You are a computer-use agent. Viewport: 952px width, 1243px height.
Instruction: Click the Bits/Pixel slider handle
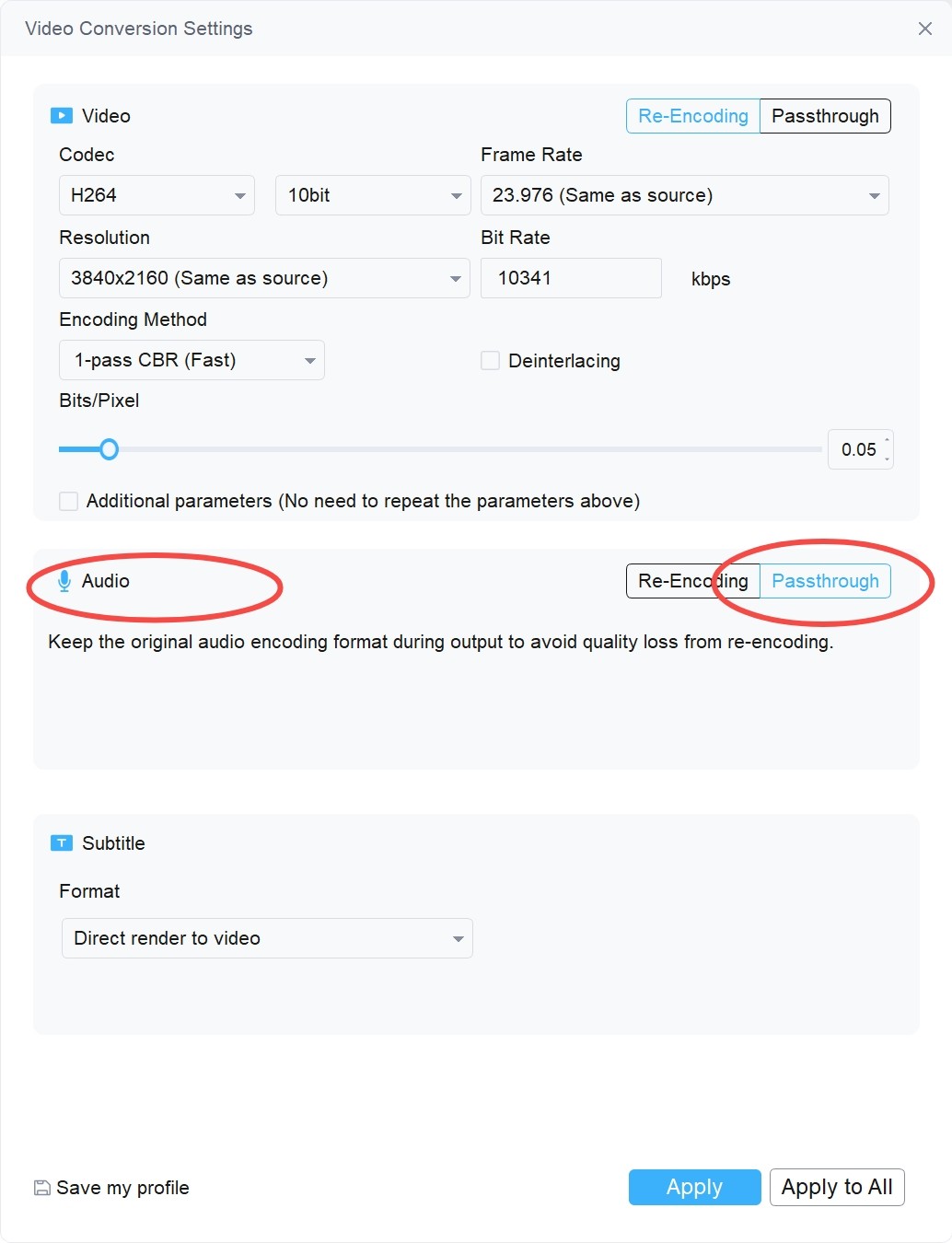point(109,449)
